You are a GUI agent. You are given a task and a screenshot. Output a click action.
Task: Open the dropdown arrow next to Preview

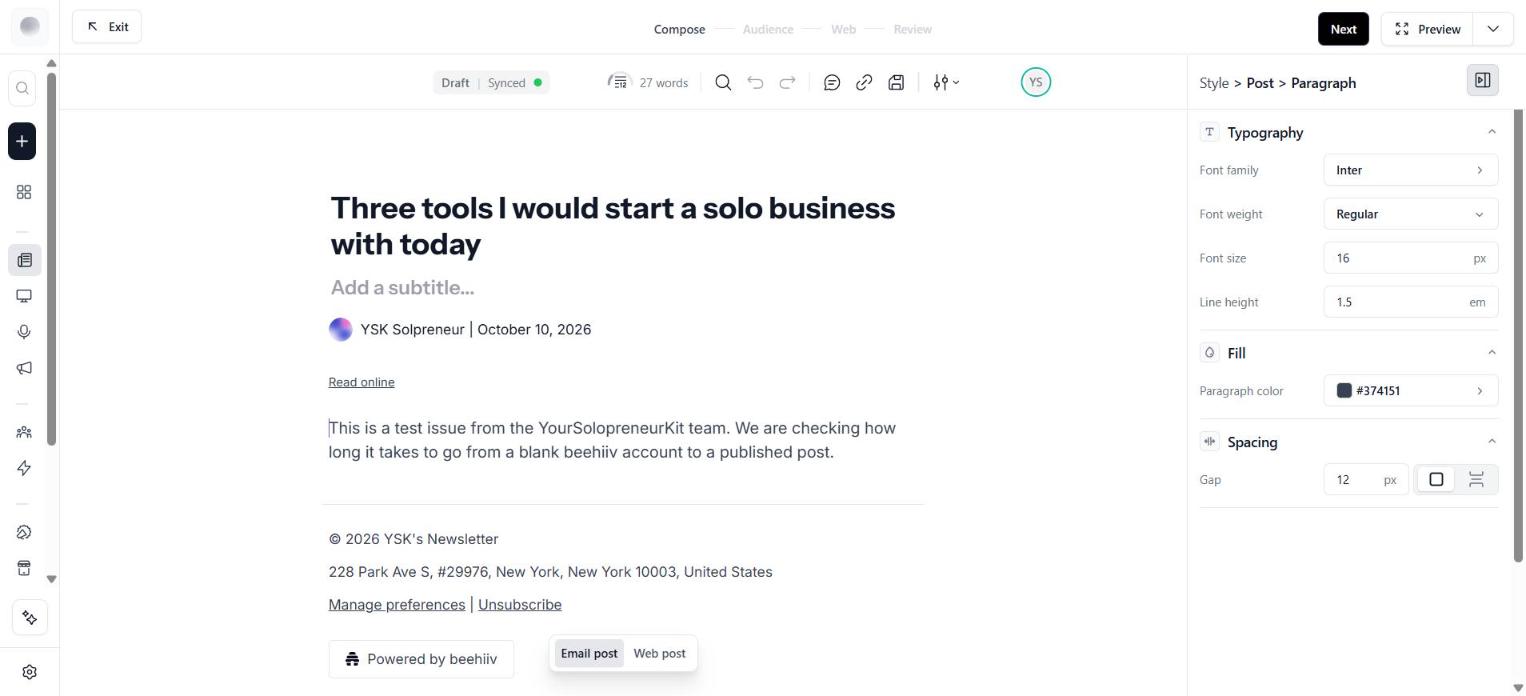[x=1493, y=29]
